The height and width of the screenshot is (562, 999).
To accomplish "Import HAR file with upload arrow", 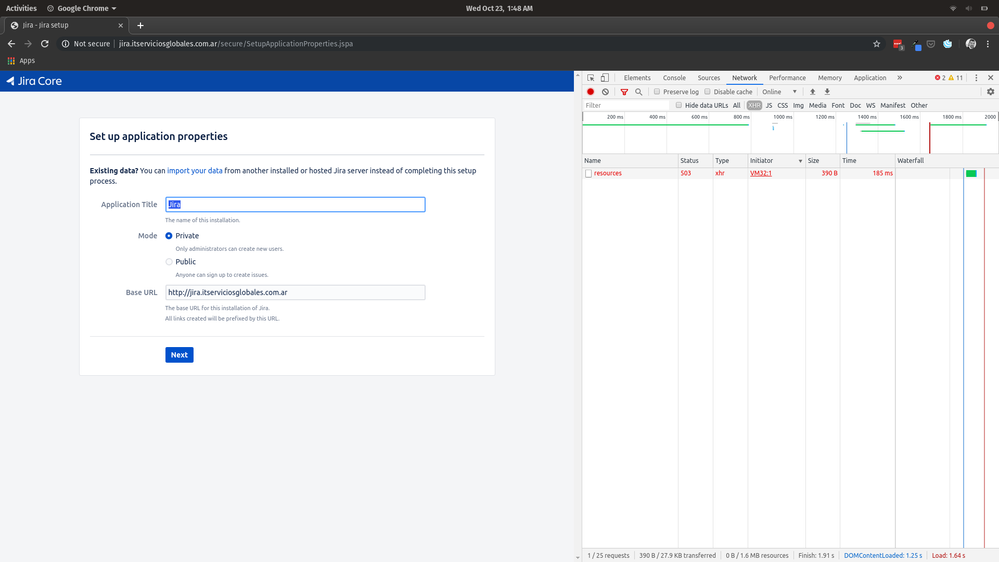I will tap(812, 92).
